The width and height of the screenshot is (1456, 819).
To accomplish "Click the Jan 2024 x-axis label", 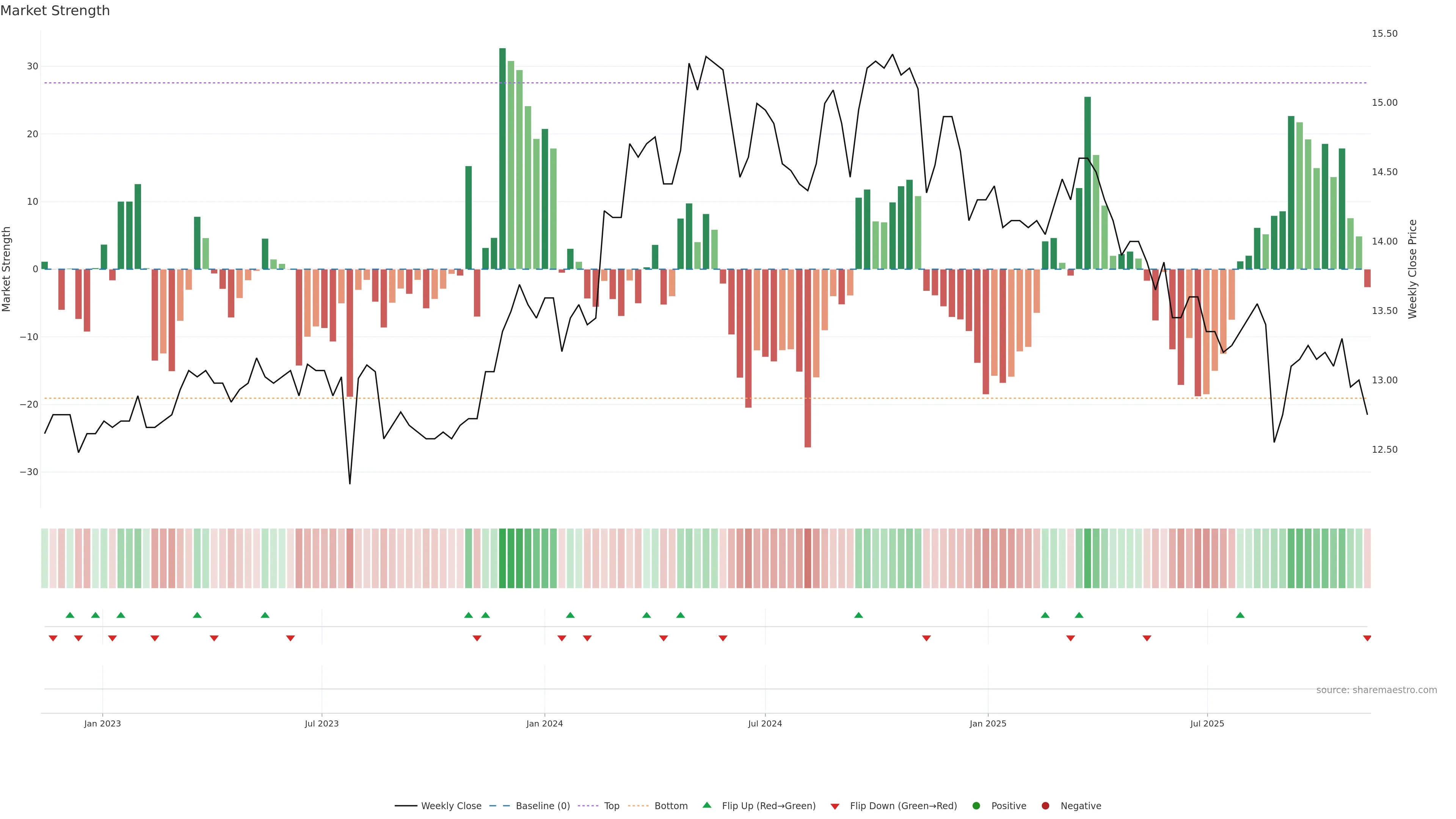I will click(544, 723).
